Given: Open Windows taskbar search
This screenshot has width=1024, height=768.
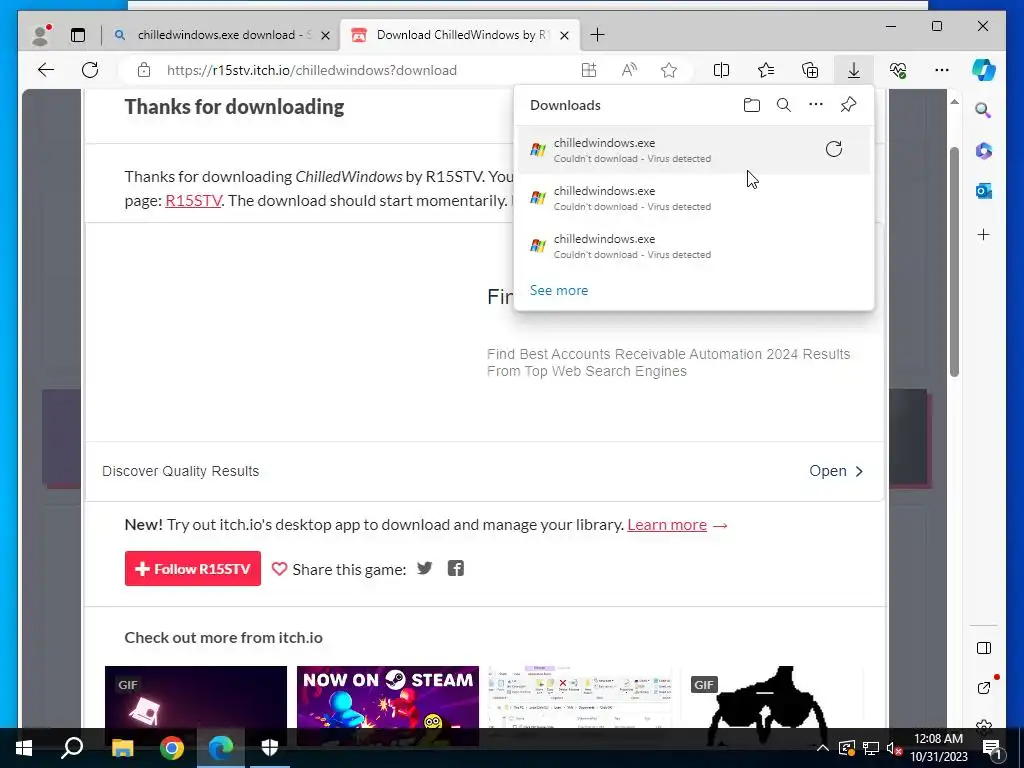Looking at the screenshot, I should 72,748.
